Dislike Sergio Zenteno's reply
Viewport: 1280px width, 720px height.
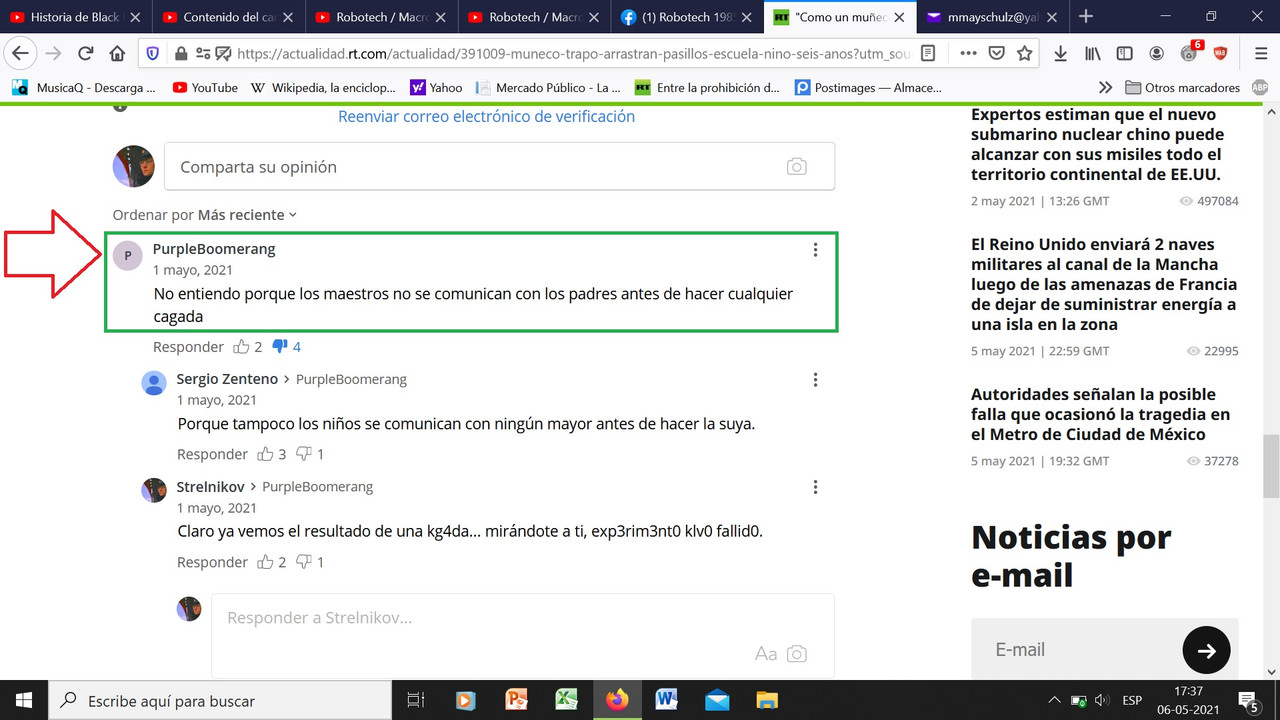click(x=303, y=453)
